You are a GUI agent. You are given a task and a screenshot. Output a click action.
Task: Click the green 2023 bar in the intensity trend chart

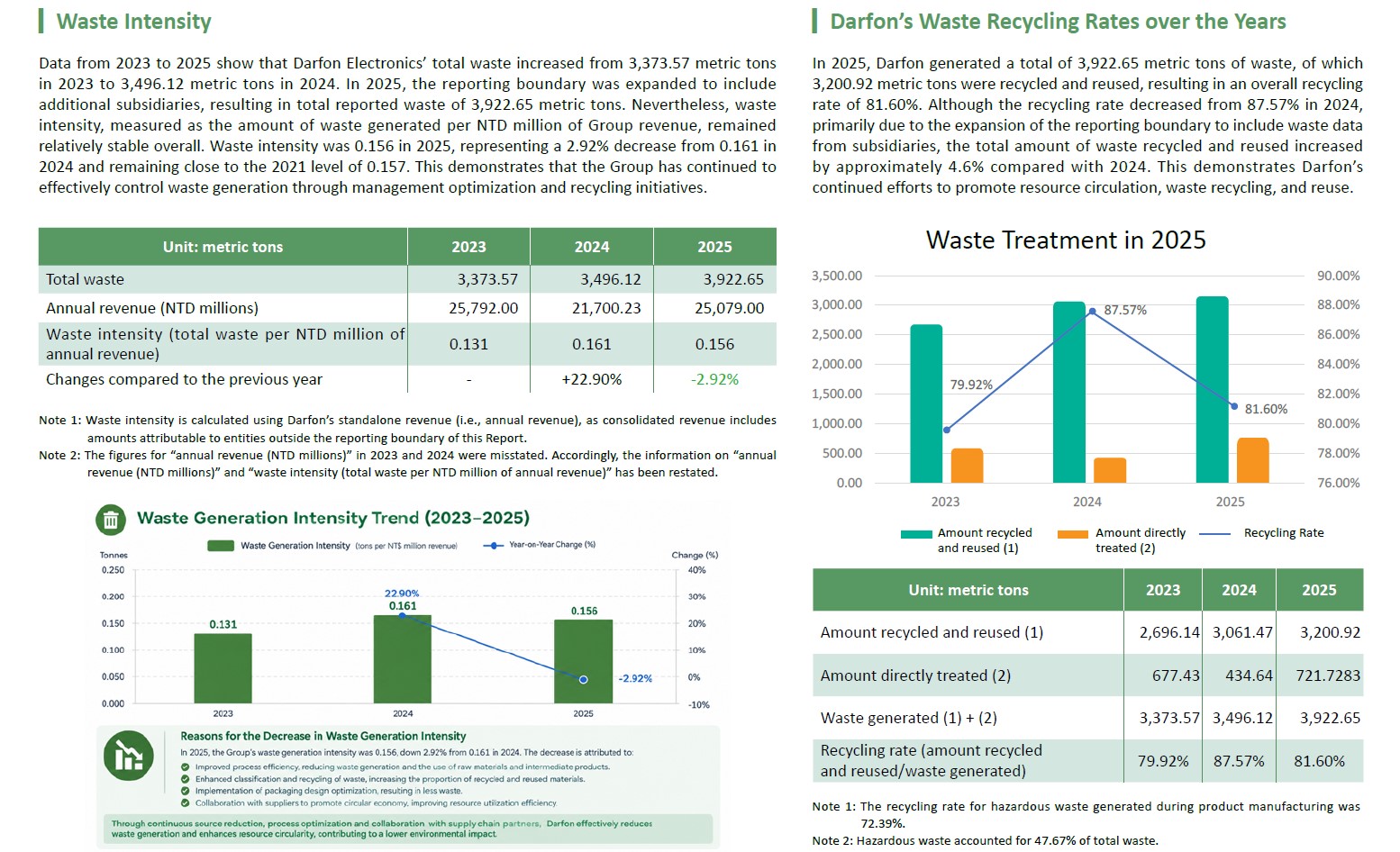[223, 668]
